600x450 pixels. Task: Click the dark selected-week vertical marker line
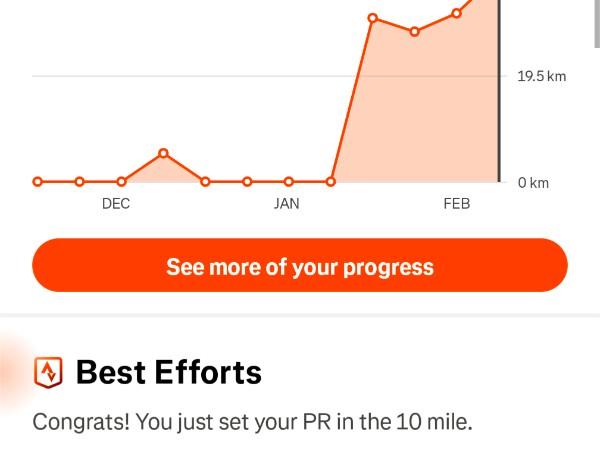click(498, 100)
